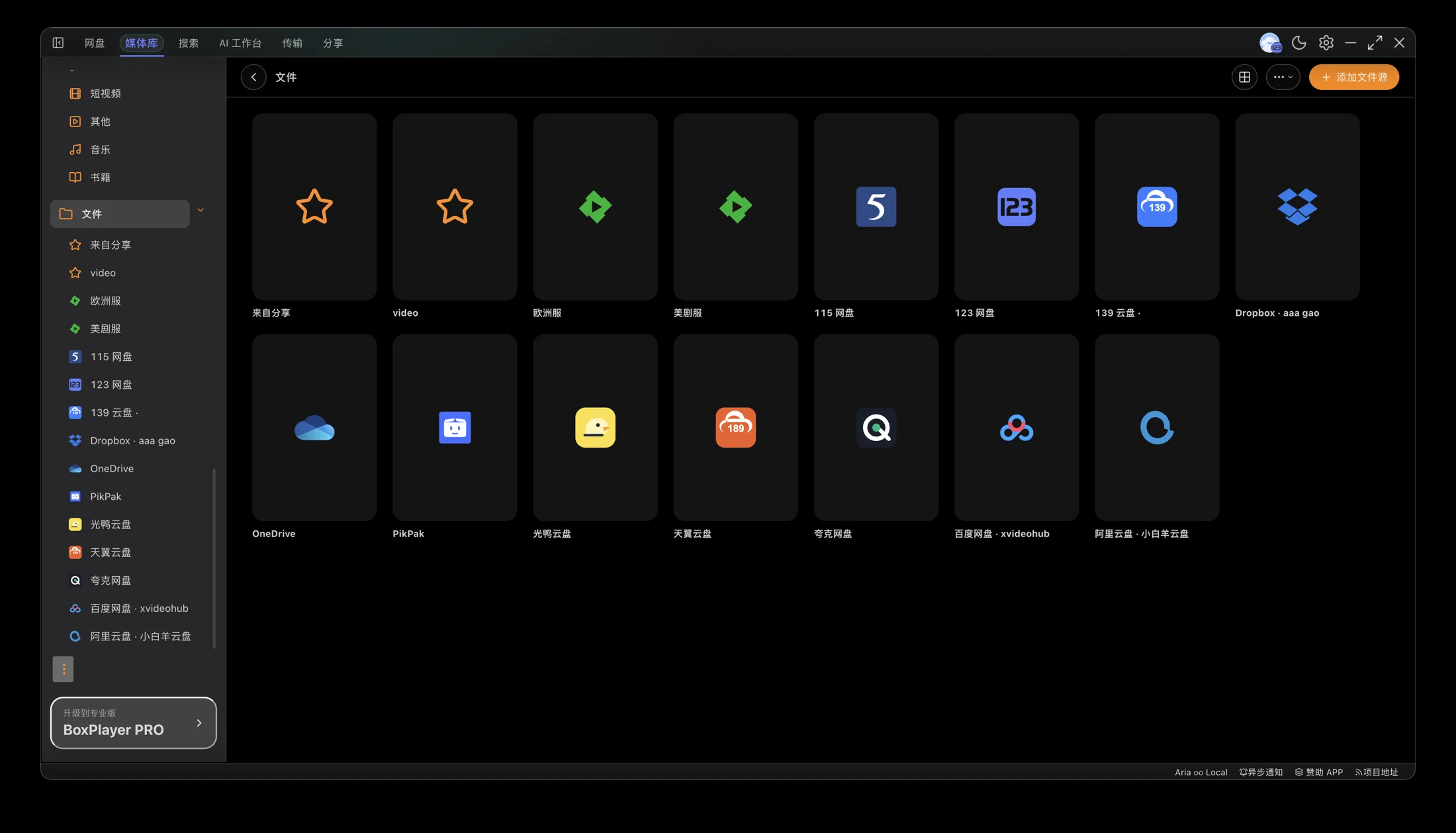Open PikPak card icon
This screenshot has height=833, width=1456.
[x=455, y=427]
